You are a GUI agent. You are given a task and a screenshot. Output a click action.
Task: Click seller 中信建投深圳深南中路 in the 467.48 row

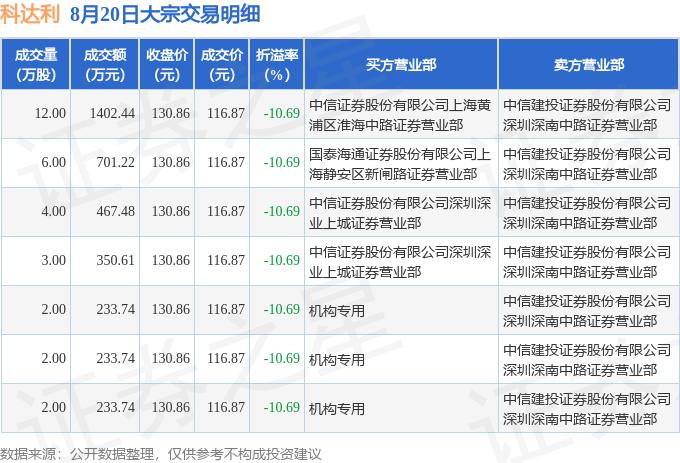pyautogui.click(x=587, y=213)
